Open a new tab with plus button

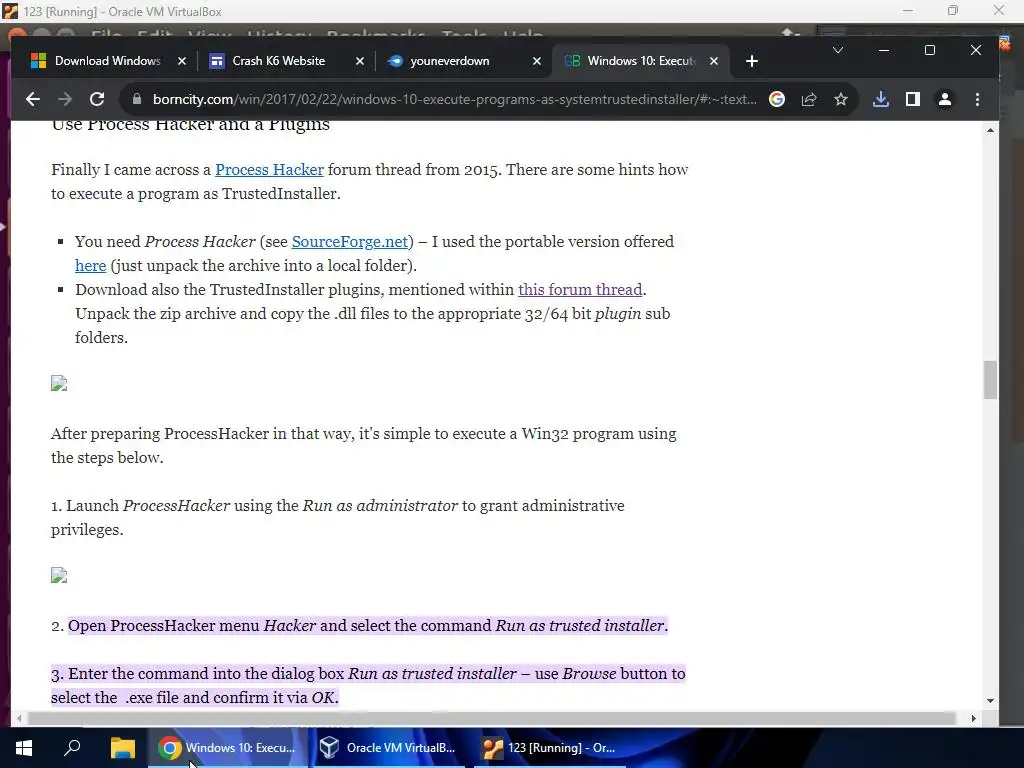click(x=752, y=61)
